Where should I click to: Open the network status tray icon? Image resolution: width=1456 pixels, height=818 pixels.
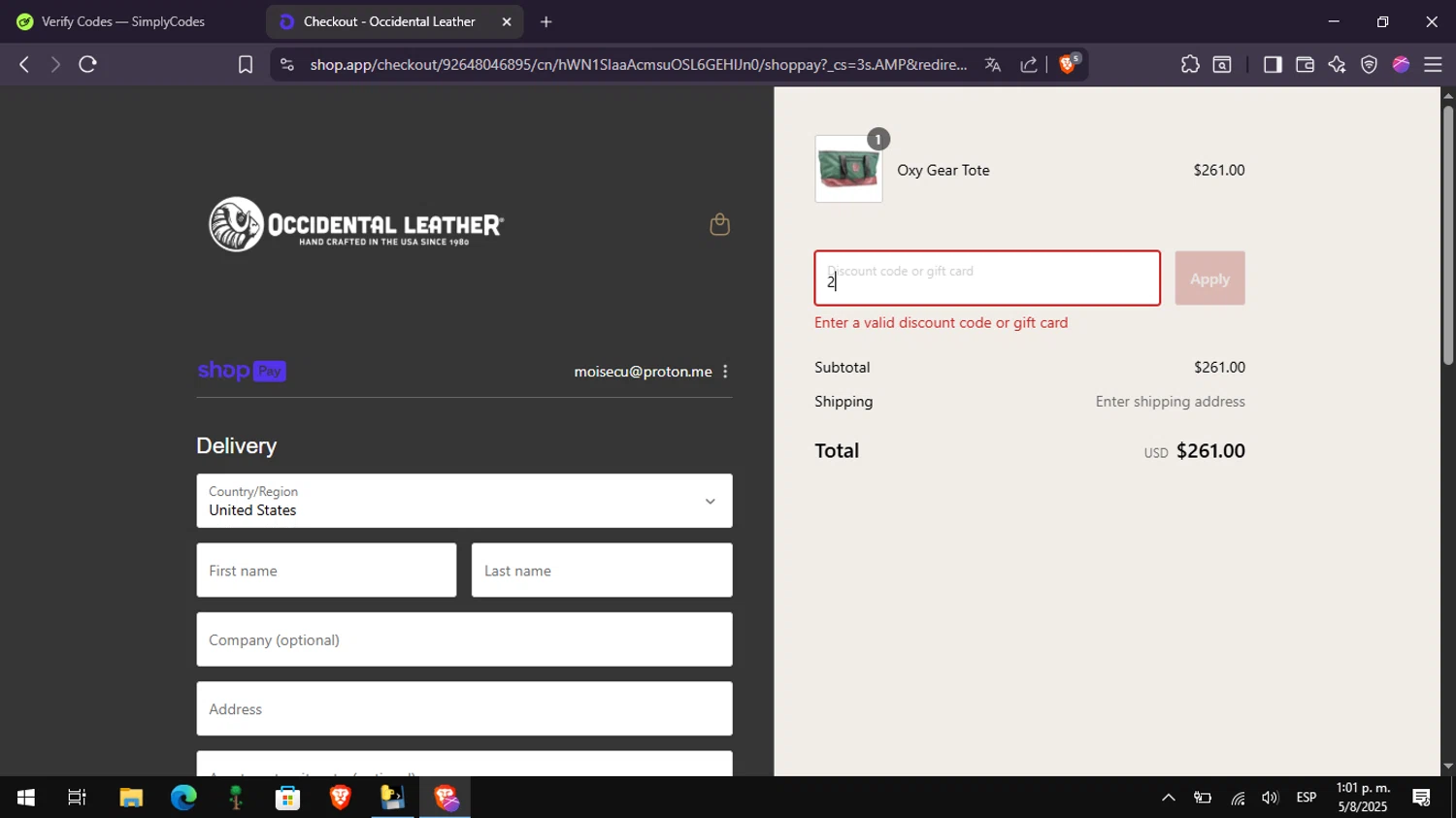[x=1238, y=798]
